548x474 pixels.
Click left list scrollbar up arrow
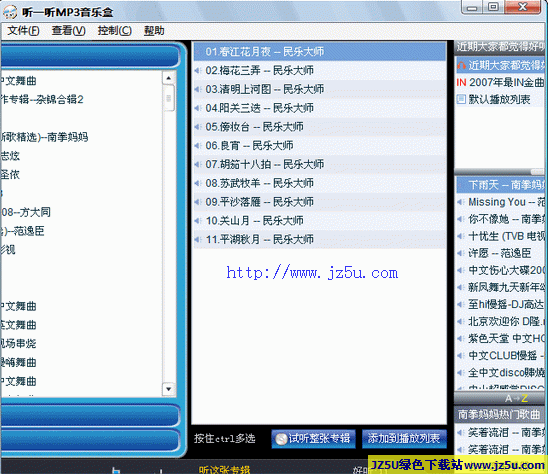[x=169, y=78]
